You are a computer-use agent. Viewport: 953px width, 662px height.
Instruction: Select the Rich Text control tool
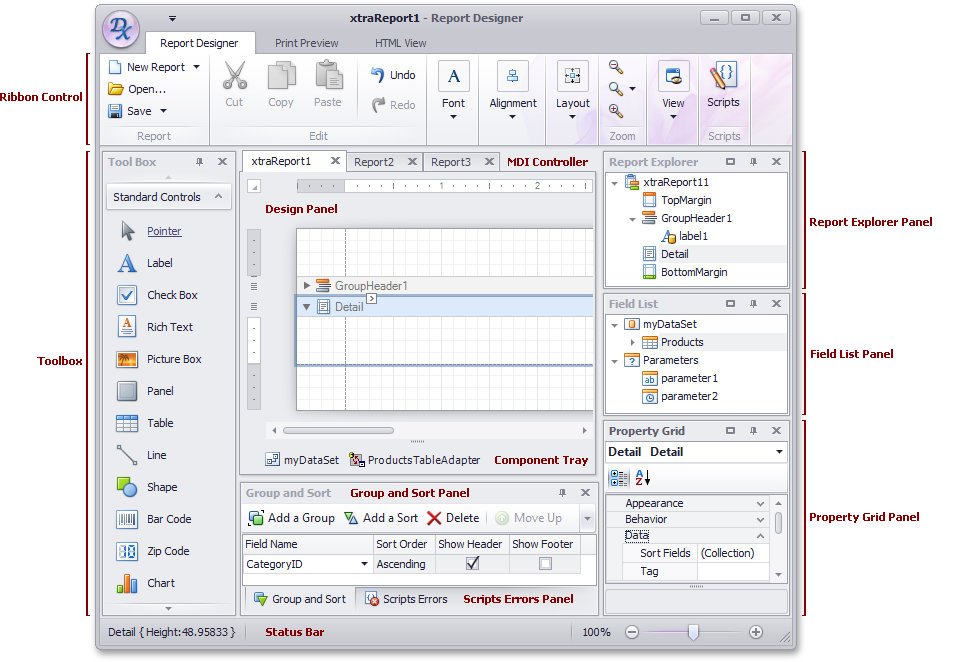click(154, 327)
